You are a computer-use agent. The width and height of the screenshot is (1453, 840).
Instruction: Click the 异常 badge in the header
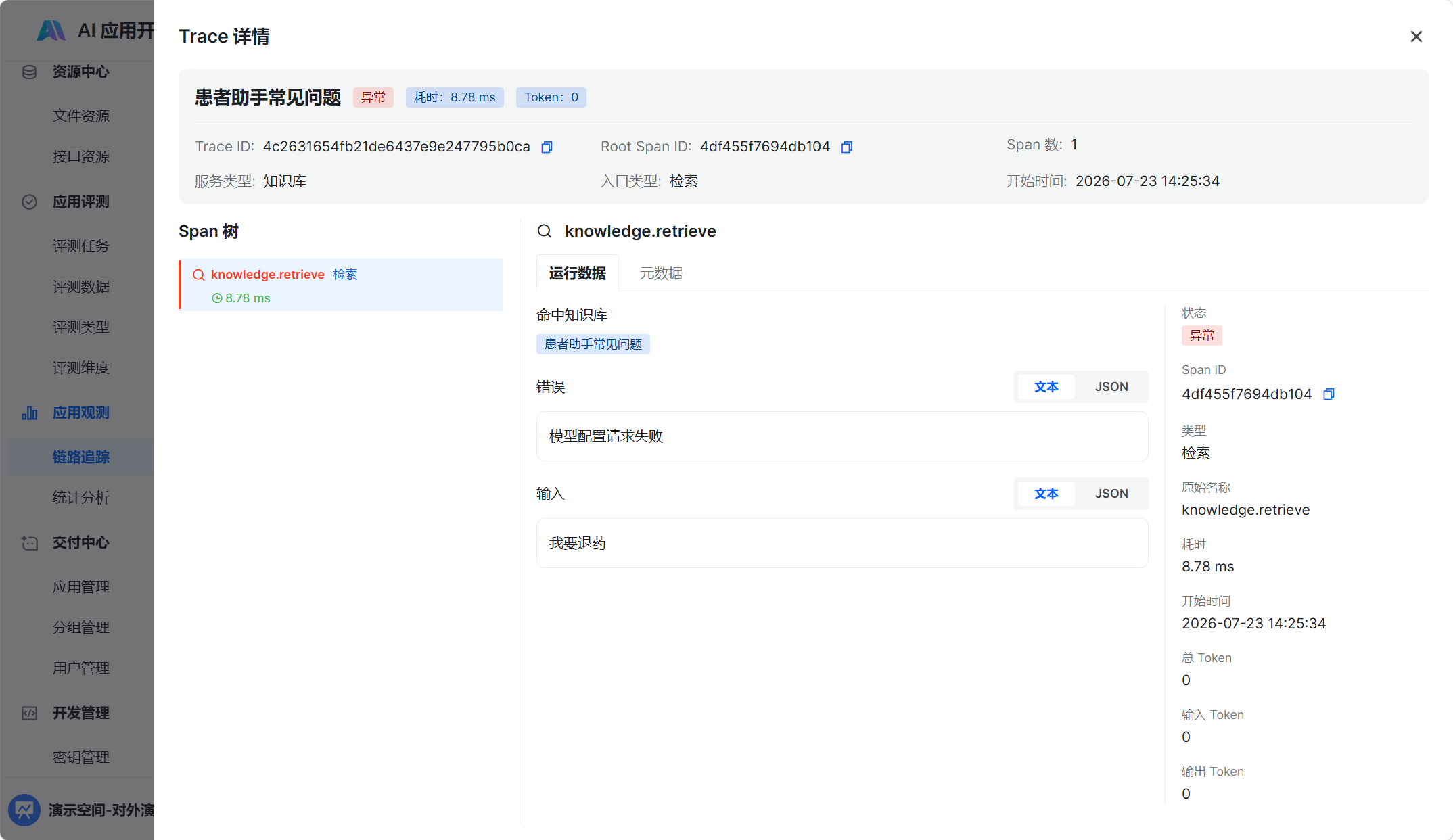click(373, 97)
